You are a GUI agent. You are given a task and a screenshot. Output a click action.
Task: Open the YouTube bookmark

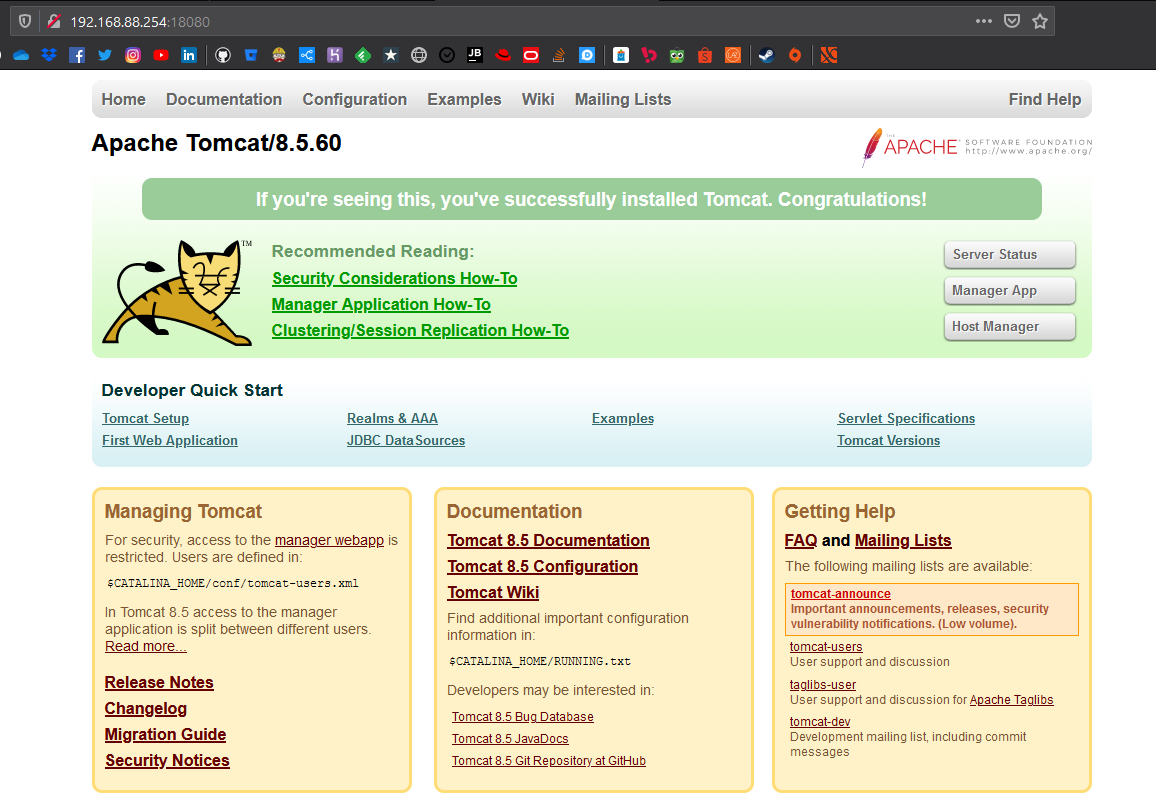[x=161, y=55]
